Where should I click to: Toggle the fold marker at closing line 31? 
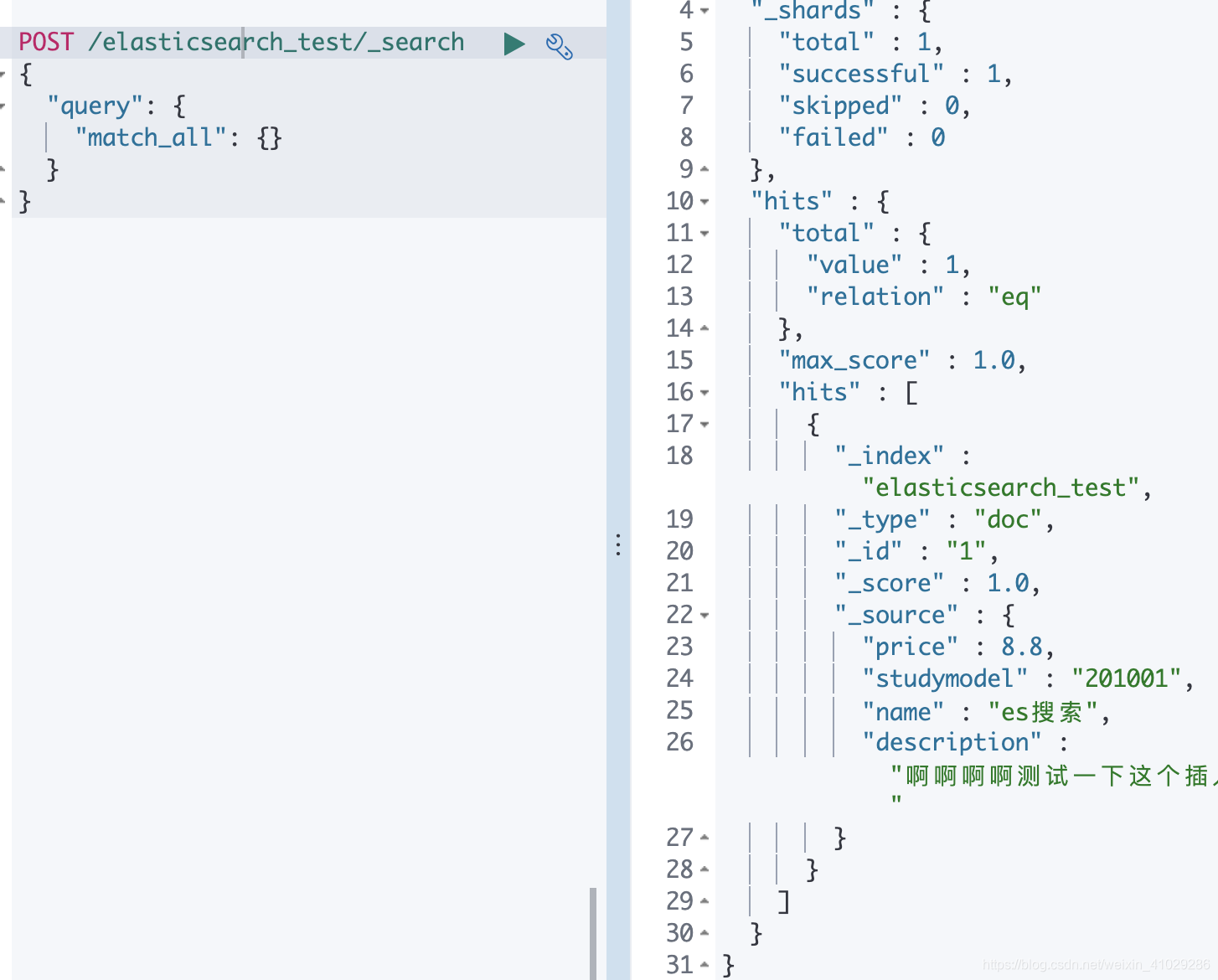[704, 965]
